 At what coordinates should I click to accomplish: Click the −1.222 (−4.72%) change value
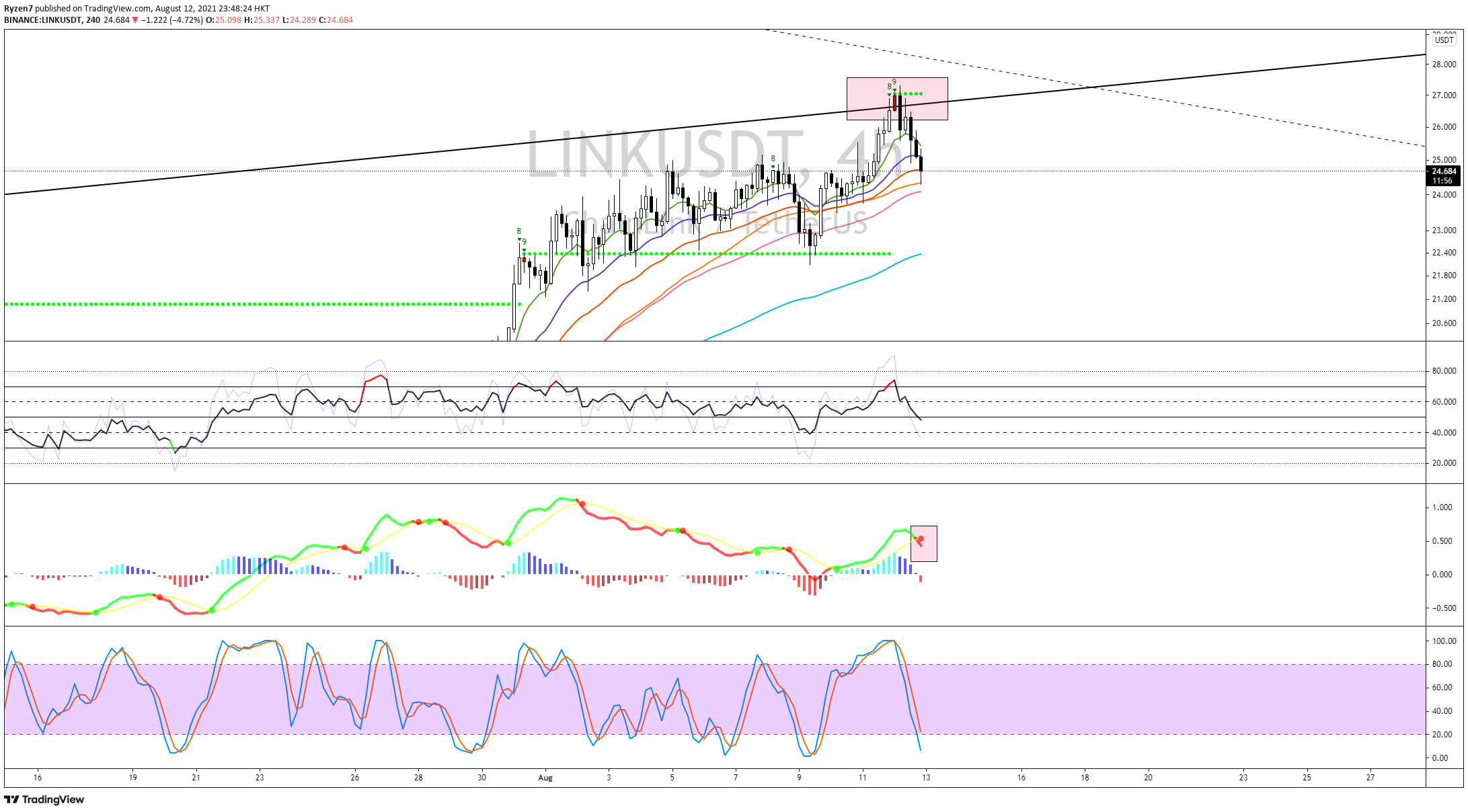click(171, 20)
